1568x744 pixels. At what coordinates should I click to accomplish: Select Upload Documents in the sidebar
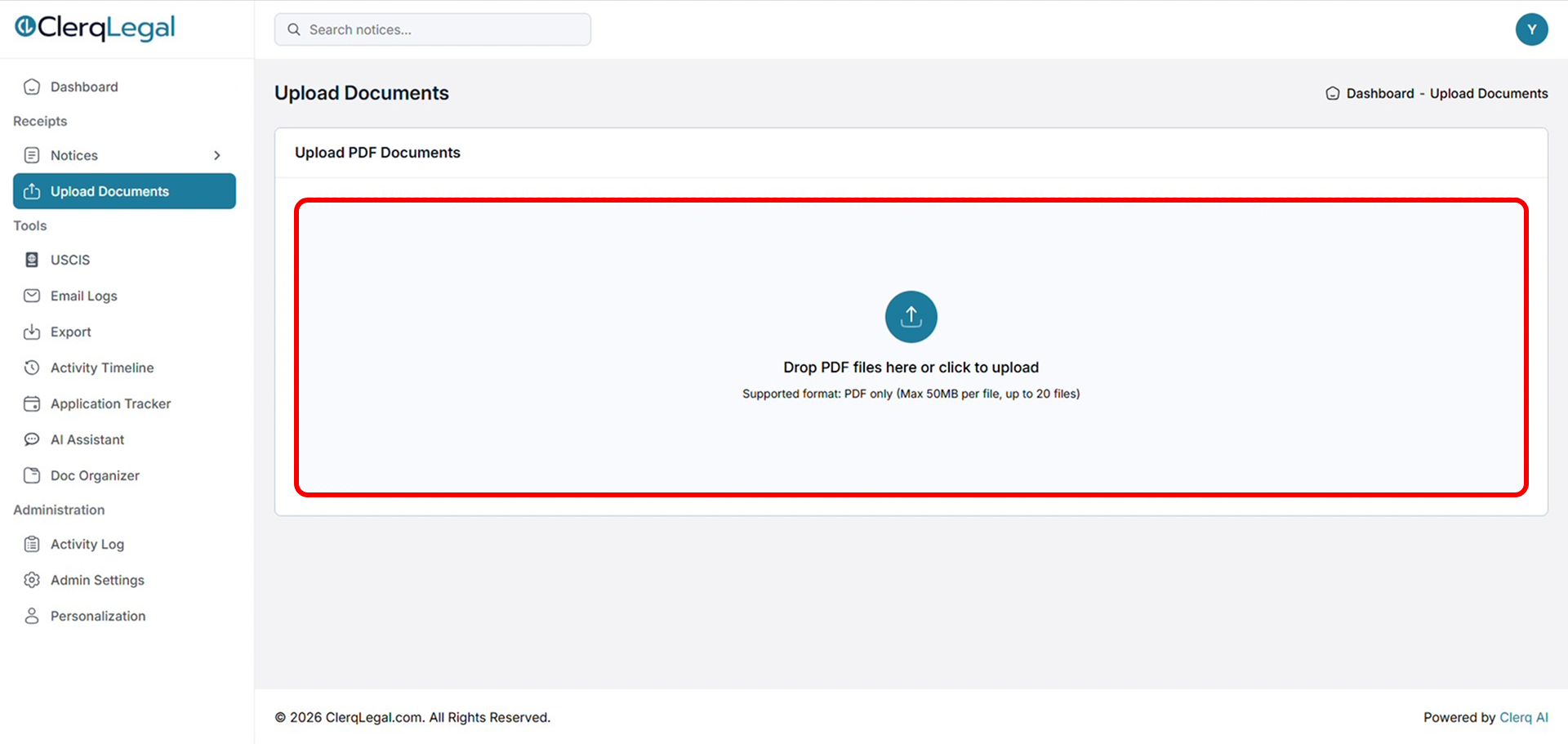coord(124,191)
